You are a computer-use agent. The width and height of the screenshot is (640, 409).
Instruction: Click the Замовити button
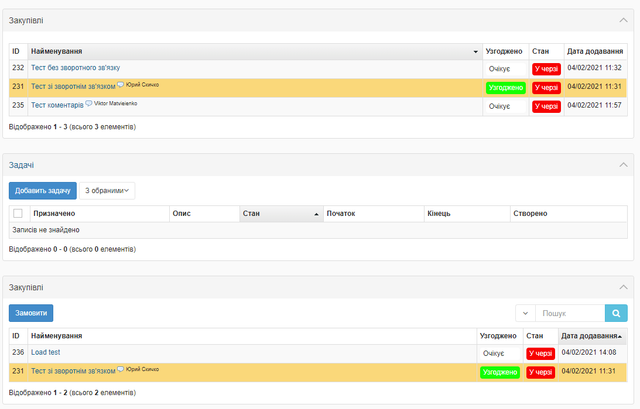[x=31, y=313]
